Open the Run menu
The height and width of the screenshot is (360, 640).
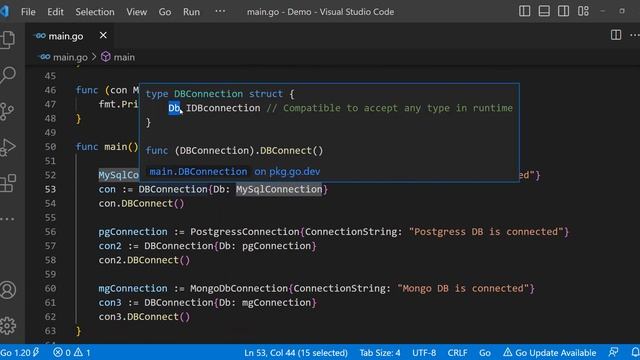tap(191, 12)
